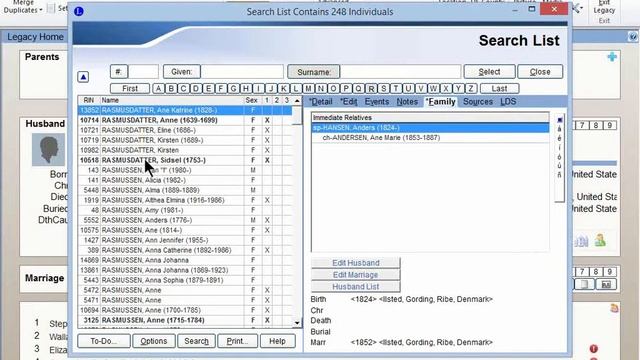Viewport: 640px width, 360px height.
Task: Select ch-ANDERSEN, Ane Marie (1853-1887)
Action: tap(430, 138)
